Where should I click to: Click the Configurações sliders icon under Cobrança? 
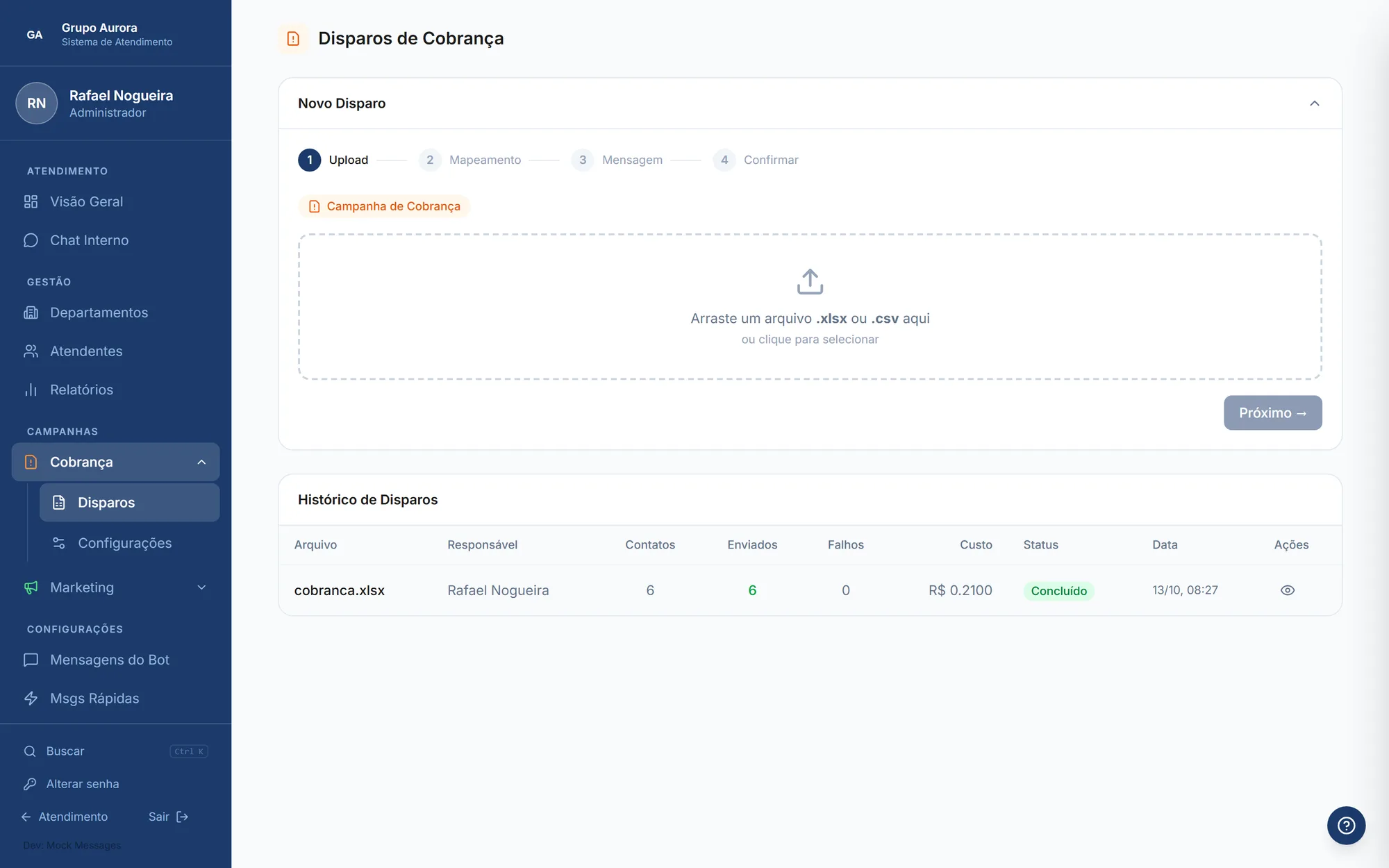tap(59, 543)
